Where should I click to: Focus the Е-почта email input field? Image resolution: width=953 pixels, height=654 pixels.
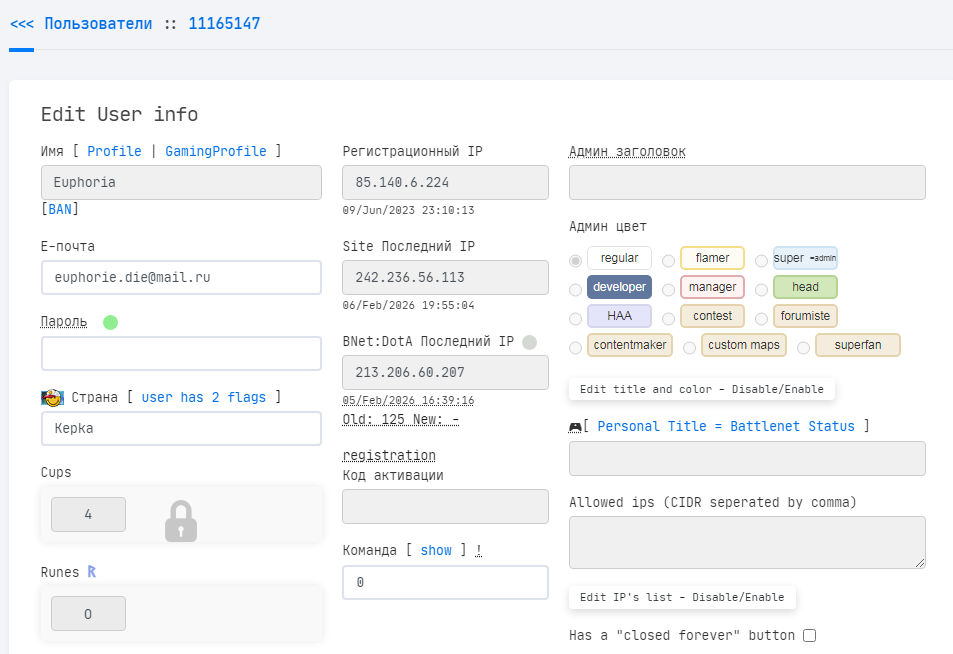point(181,277)
